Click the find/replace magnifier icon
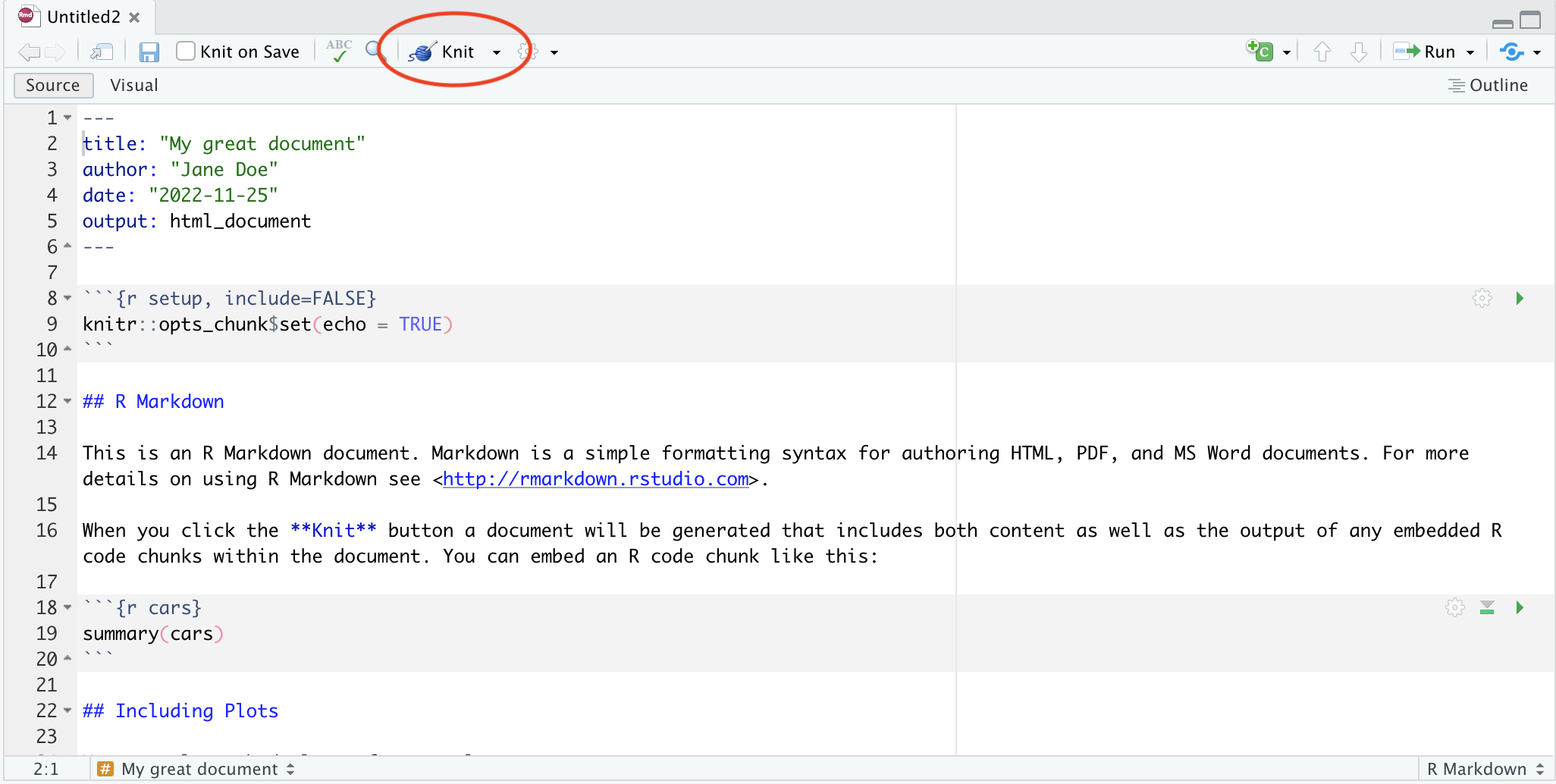 click(375, 51)
